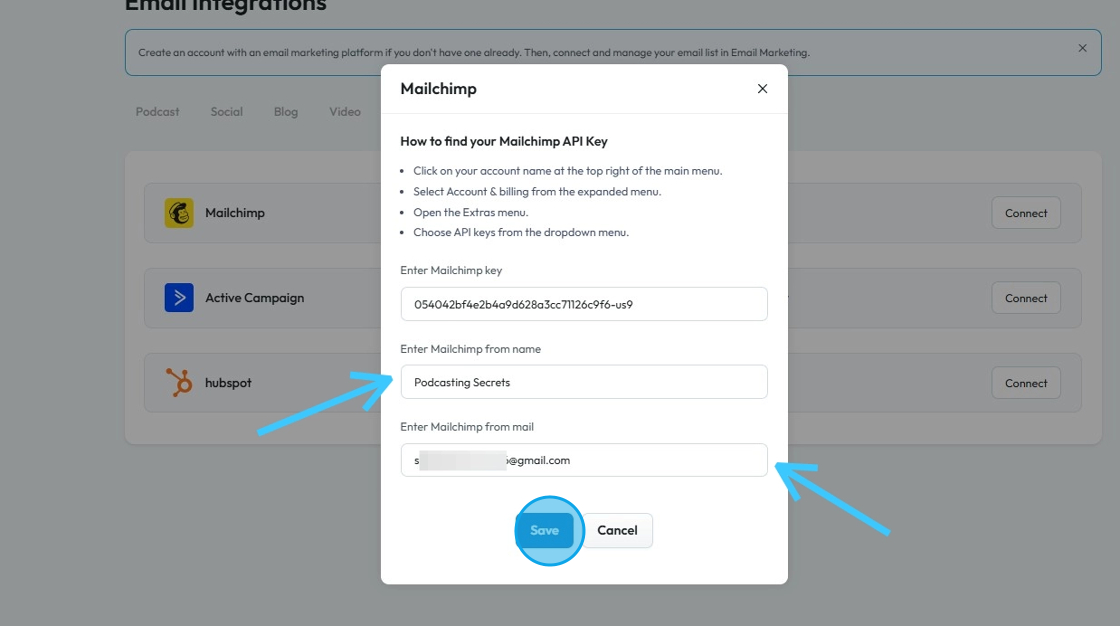Select the 'How to find your Mailchimp API Key' heading
The image size is (1120, 626).
(x=504, y=141)
